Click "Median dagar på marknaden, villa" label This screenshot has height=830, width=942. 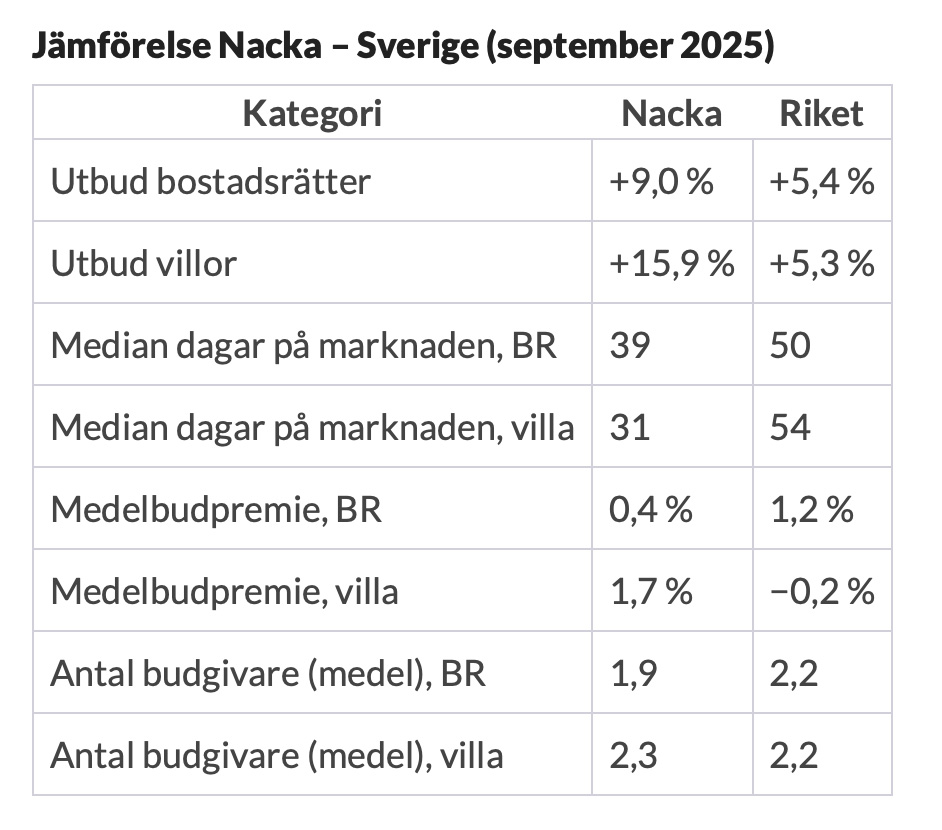pos(313,428)
